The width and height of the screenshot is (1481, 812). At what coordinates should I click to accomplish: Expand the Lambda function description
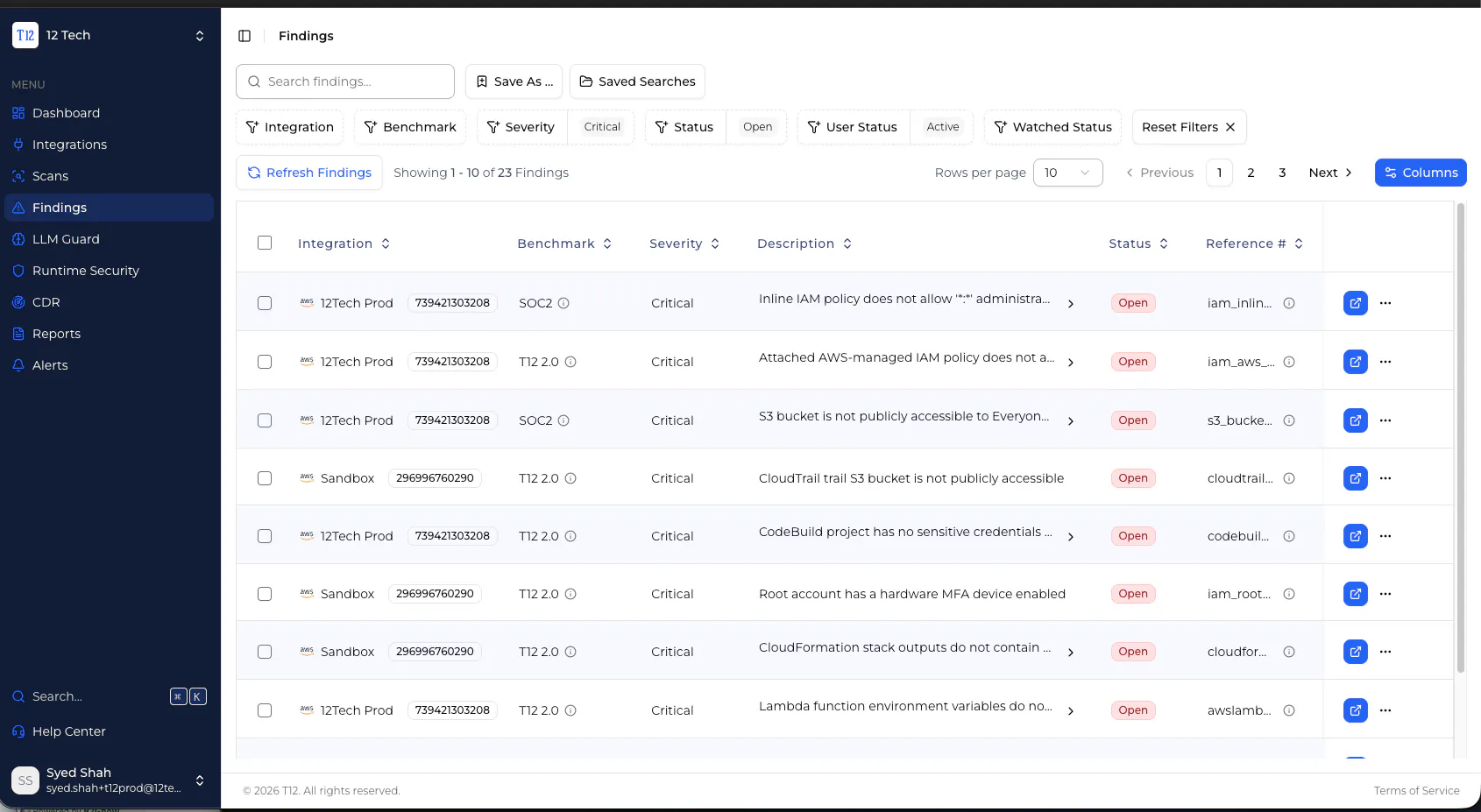(1071, 711)
